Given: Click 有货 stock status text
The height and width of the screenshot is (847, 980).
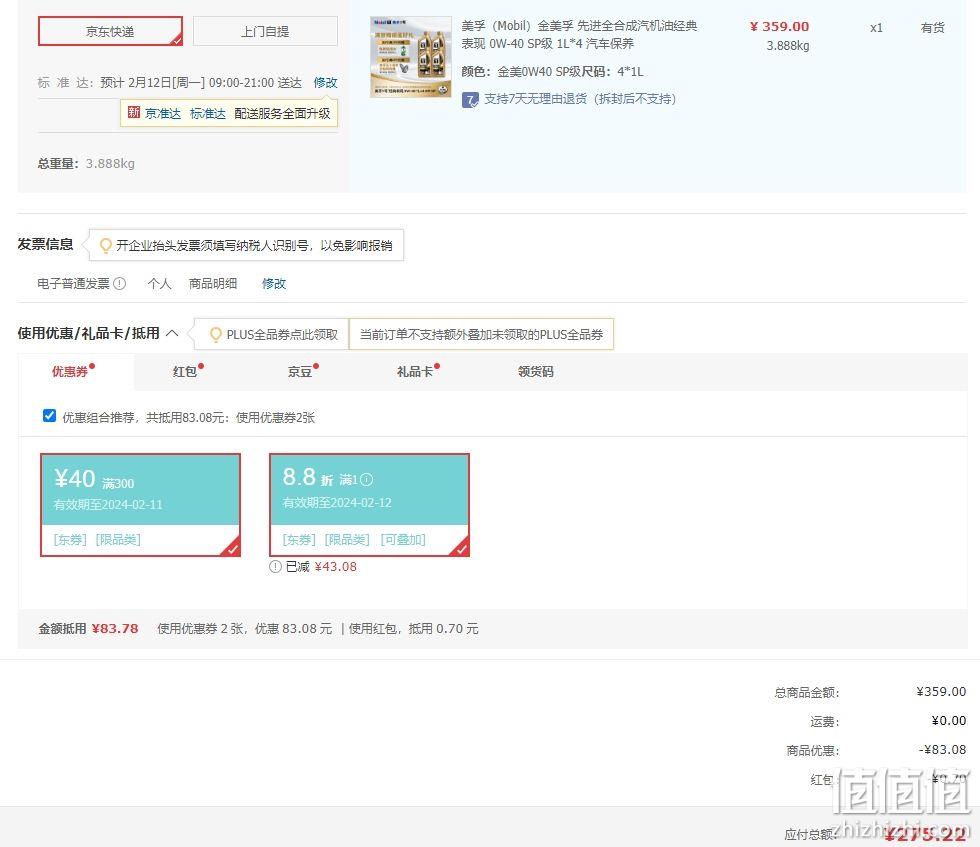Looking at the screenshot, I should pos(932,28).
